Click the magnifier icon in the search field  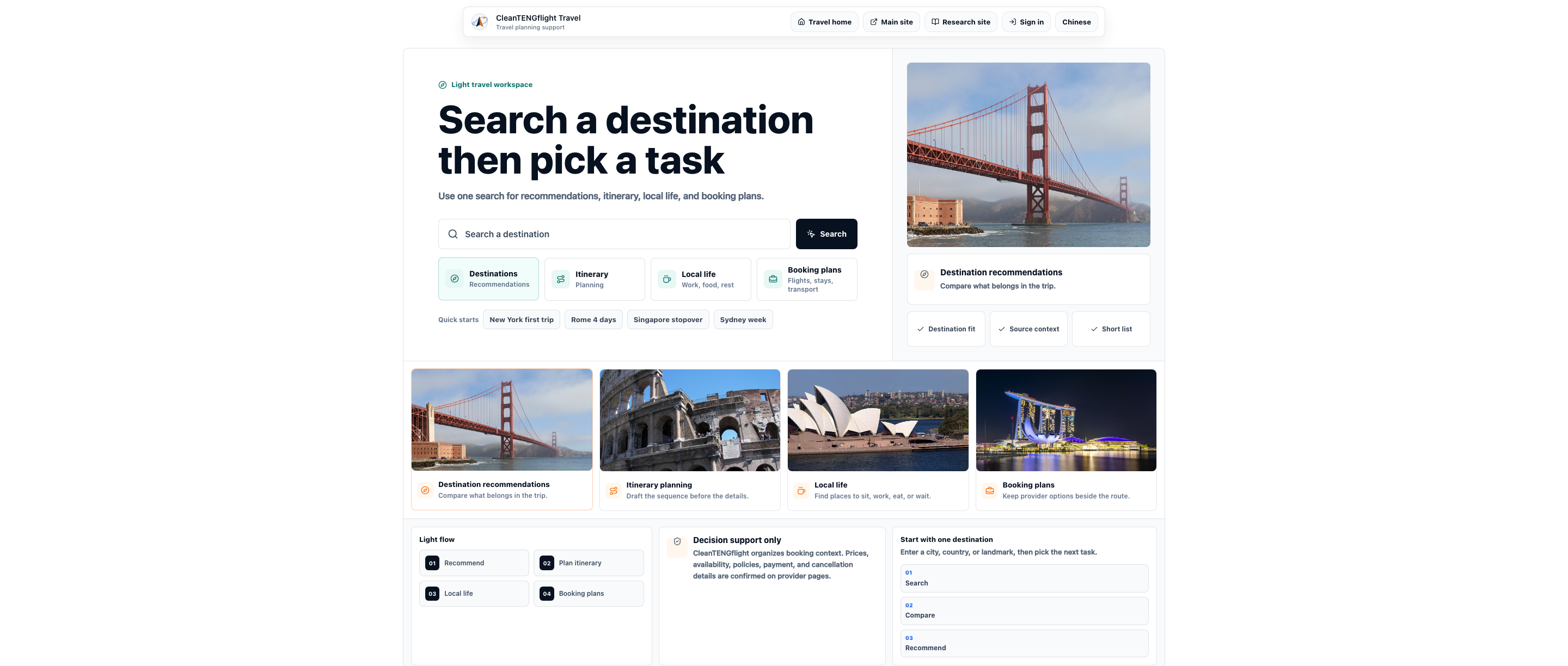coord(453,234)
